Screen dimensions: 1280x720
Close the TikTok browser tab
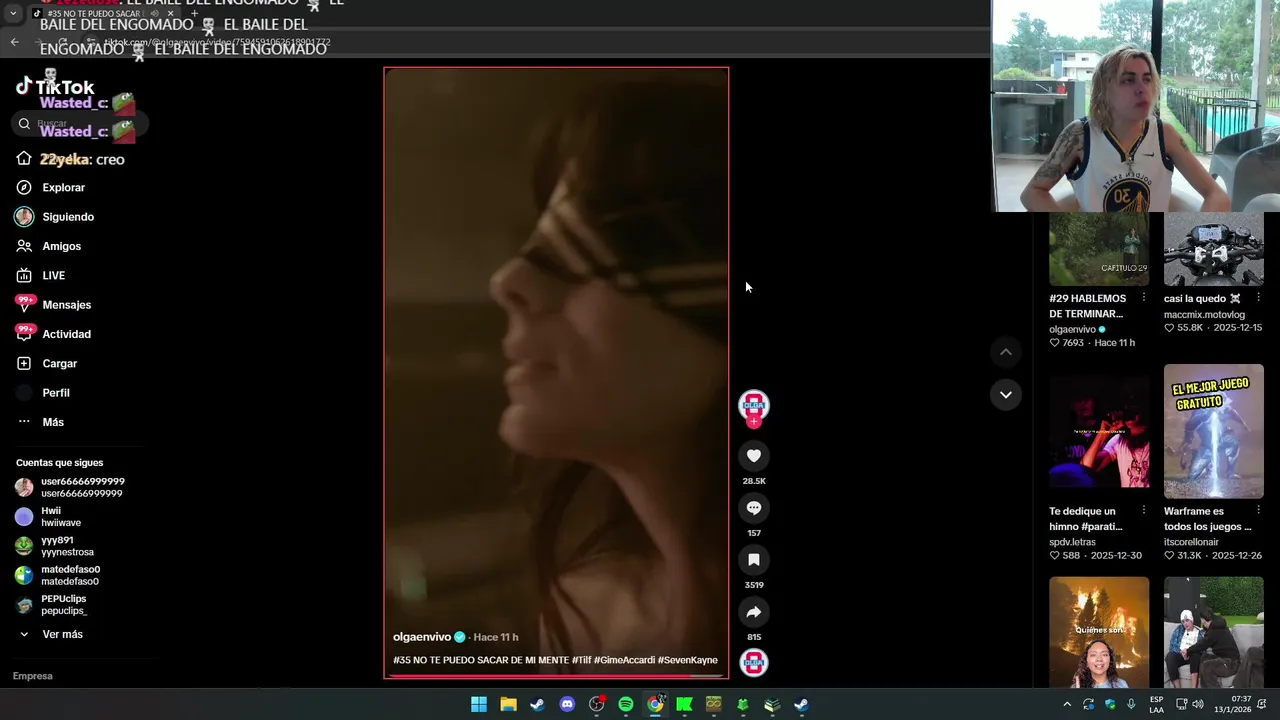point(170,14)
